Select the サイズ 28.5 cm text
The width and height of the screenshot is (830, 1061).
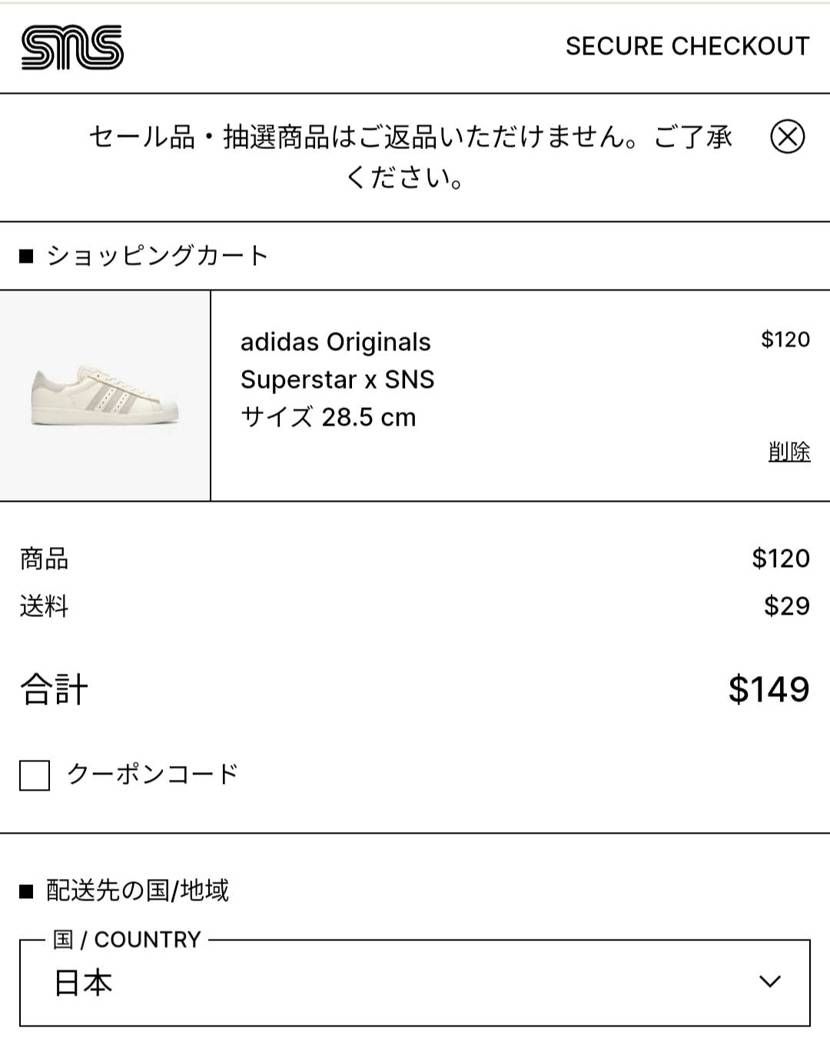point(327,418)
